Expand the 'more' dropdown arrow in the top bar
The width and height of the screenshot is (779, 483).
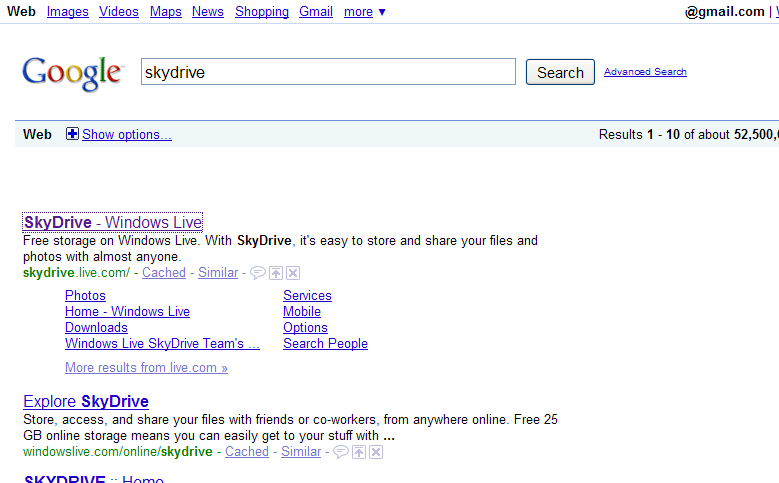(382, 12)
